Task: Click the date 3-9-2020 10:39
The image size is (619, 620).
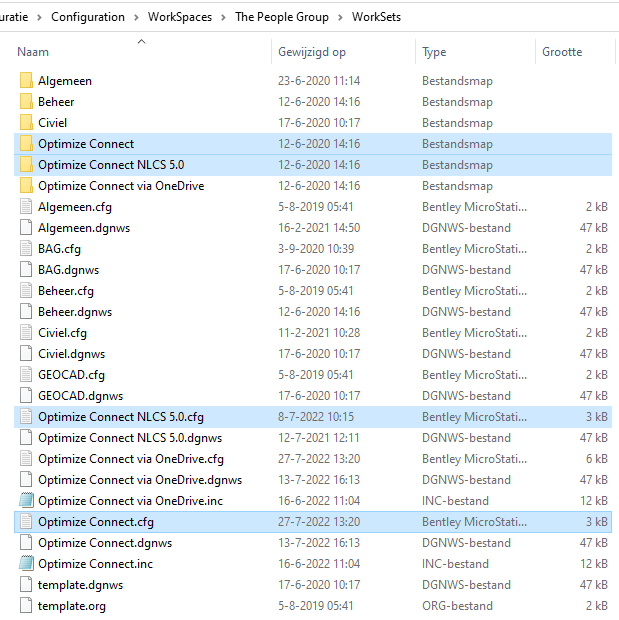Action: pyautogui.click(x=316, y=249)
